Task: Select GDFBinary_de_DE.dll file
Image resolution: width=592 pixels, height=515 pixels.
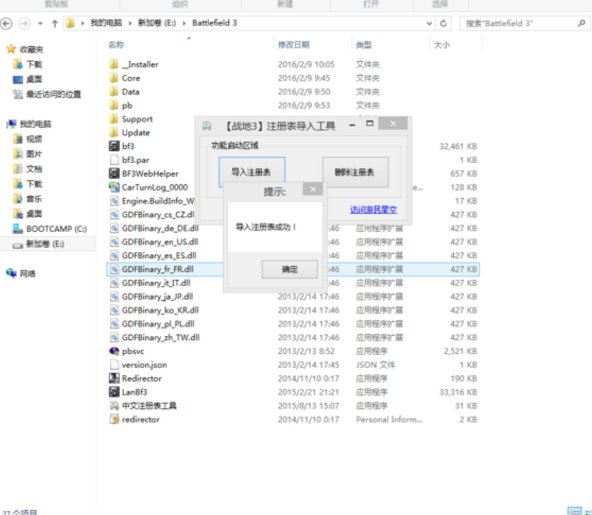Action: click(160, 228)
